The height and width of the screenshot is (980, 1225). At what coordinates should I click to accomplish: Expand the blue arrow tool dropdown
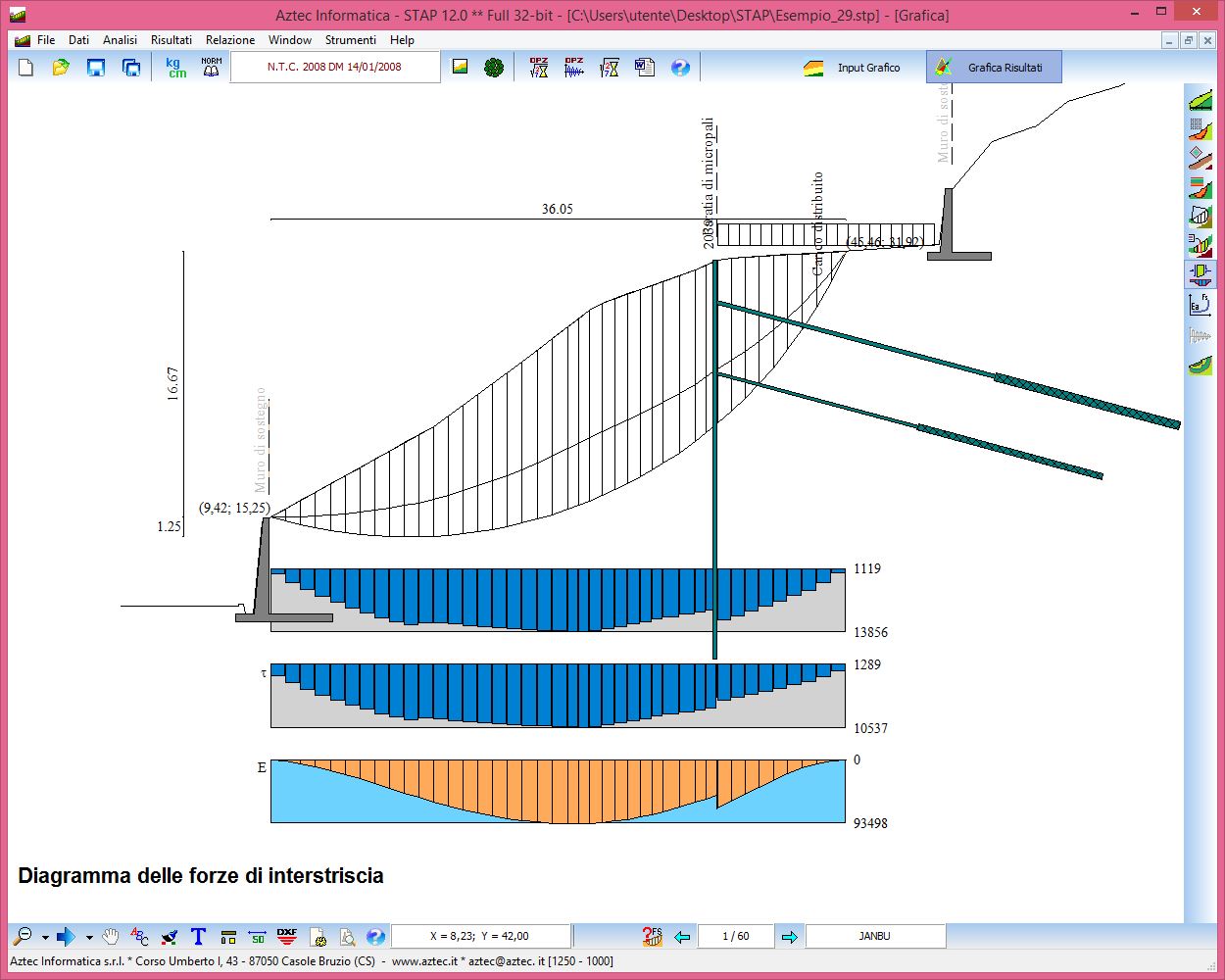[x=89, y=938]
